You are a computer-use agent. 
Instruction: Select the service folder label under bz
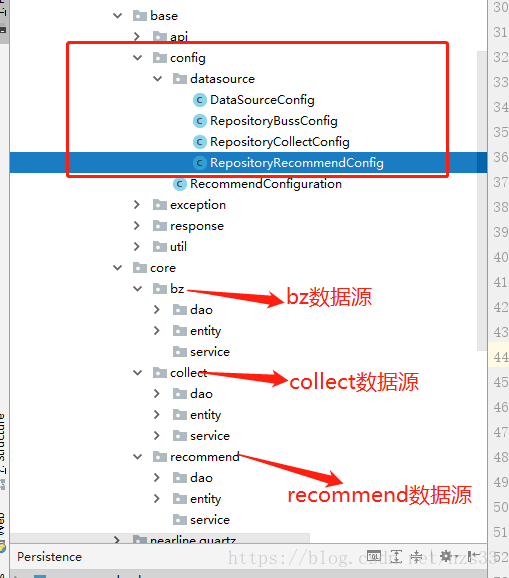[210, 352]
